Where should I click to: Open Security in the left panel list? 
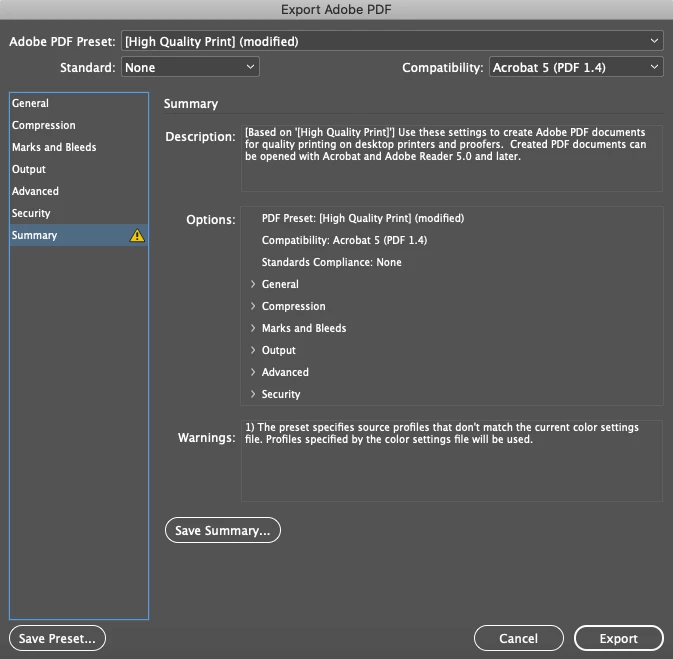(x=79, y=213)
